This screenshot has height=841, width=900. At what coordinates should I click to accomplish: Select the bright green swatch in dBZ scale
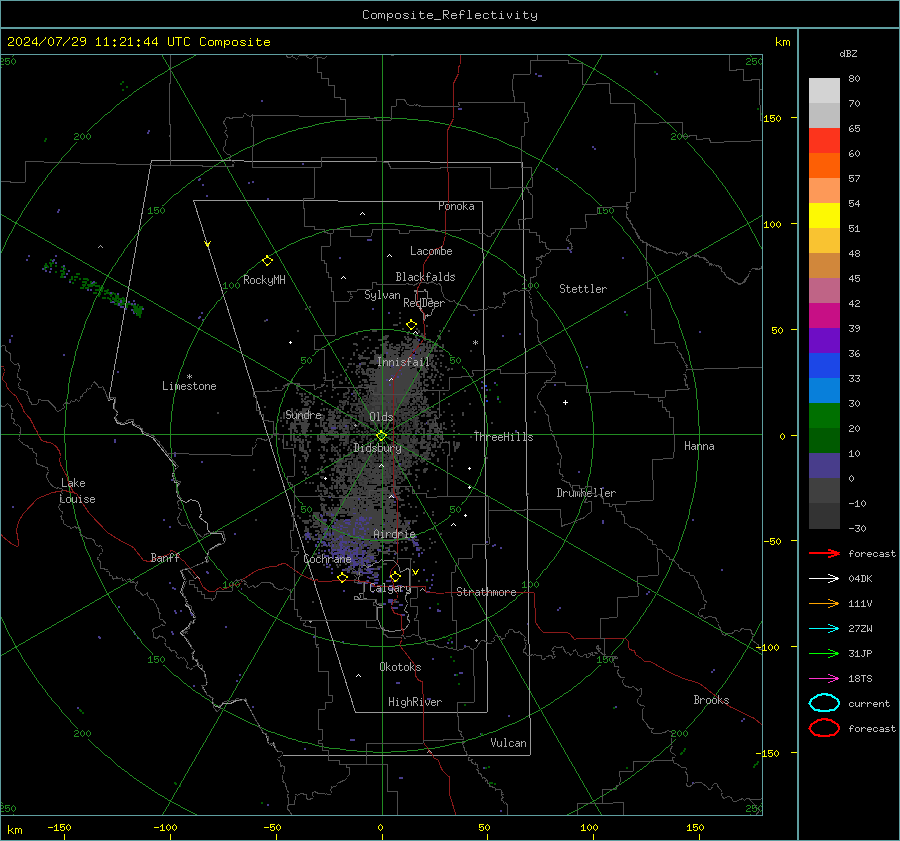point(824,415)
